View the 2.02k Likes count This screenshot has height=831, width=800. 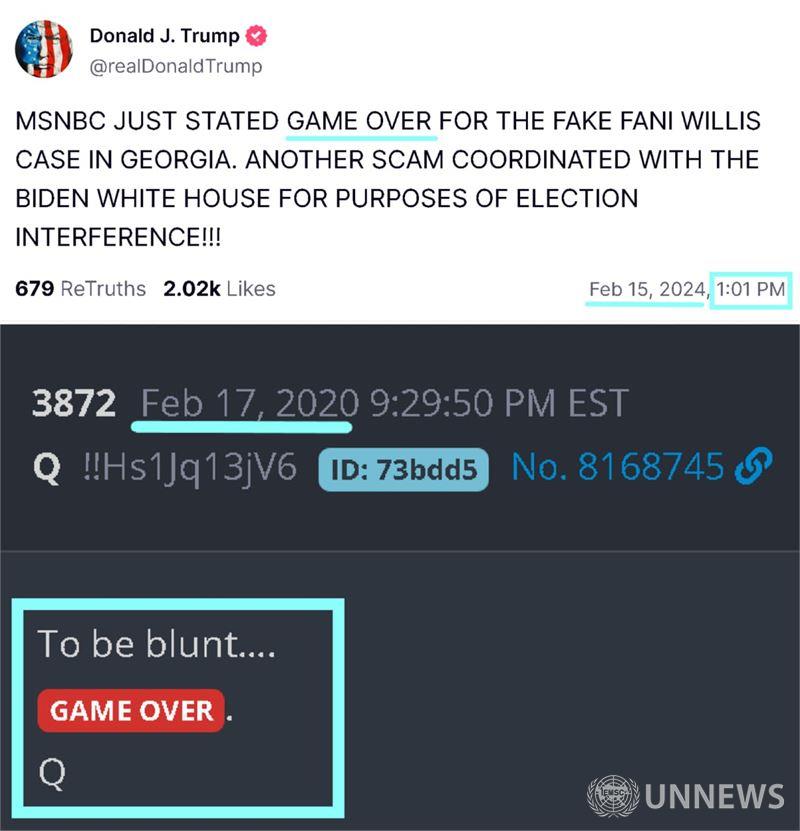219,289
